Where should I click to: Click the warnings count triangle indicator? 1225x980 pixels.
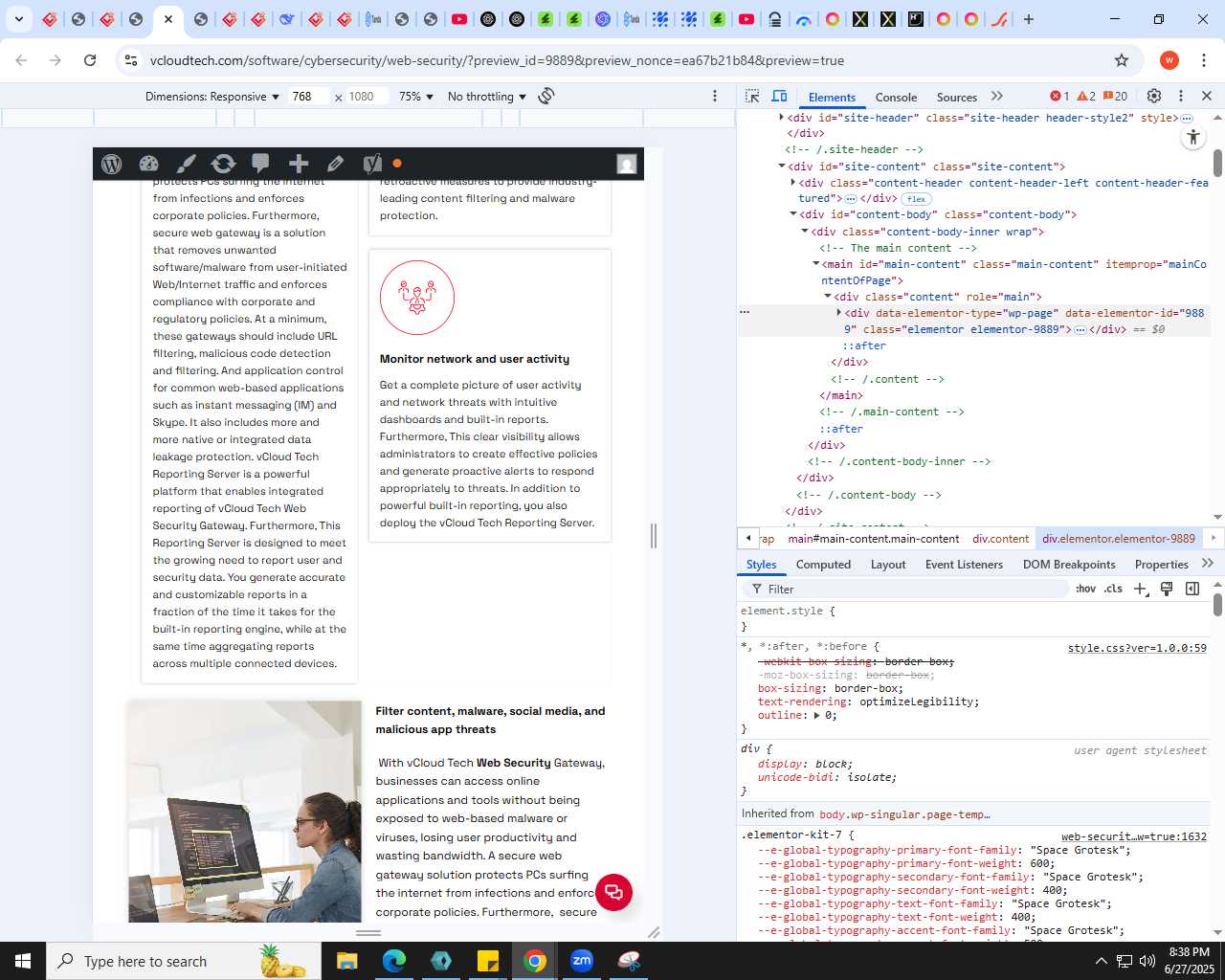click(x=1086, y=96)
